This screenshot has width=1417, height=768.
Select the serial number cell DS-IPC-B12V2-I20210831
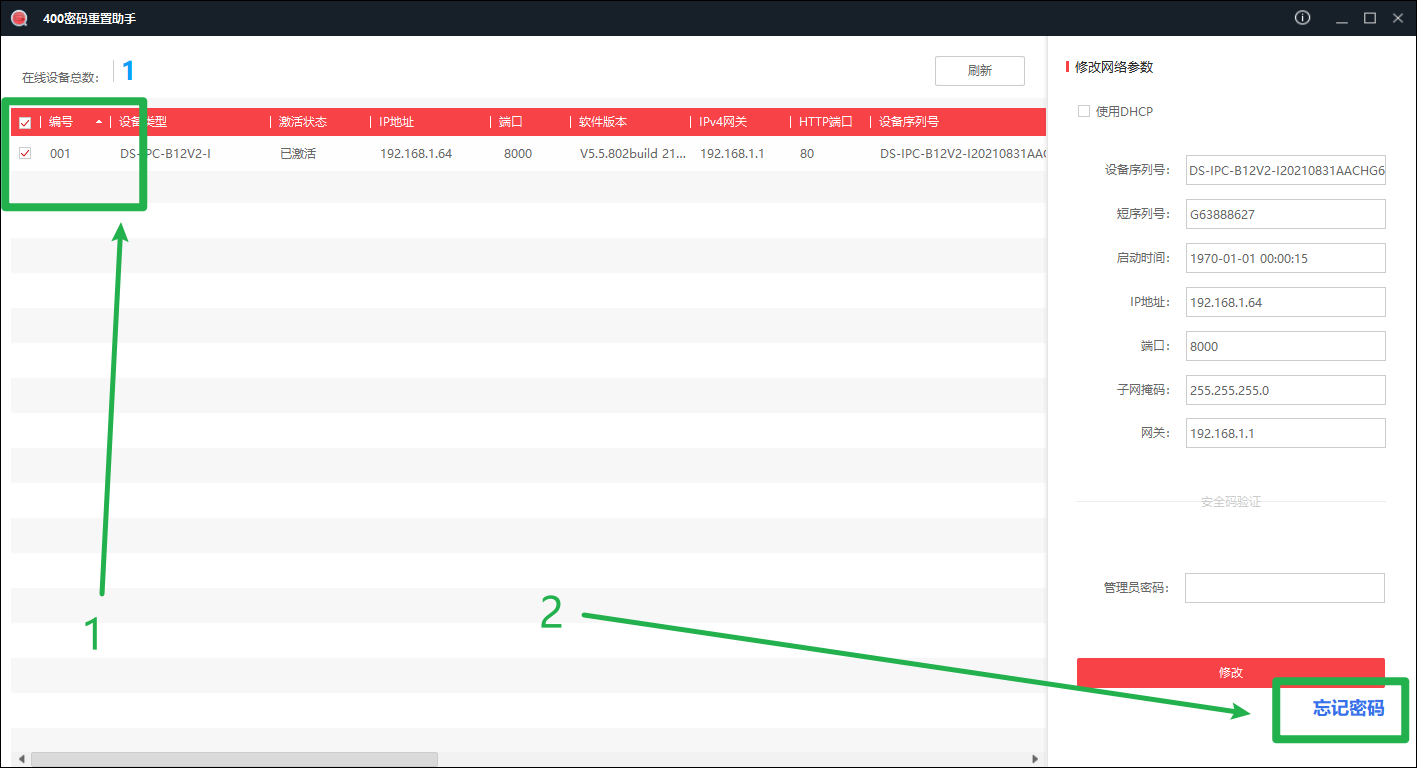963,154
